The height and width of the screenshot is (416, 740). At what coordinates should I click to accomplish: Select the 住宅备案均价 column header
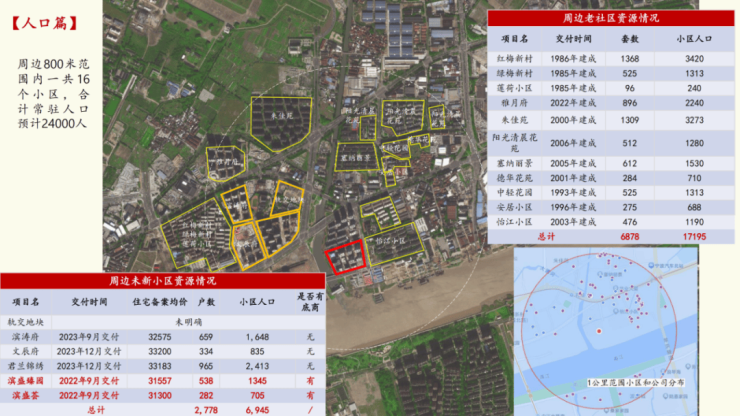tap(160, 302)
